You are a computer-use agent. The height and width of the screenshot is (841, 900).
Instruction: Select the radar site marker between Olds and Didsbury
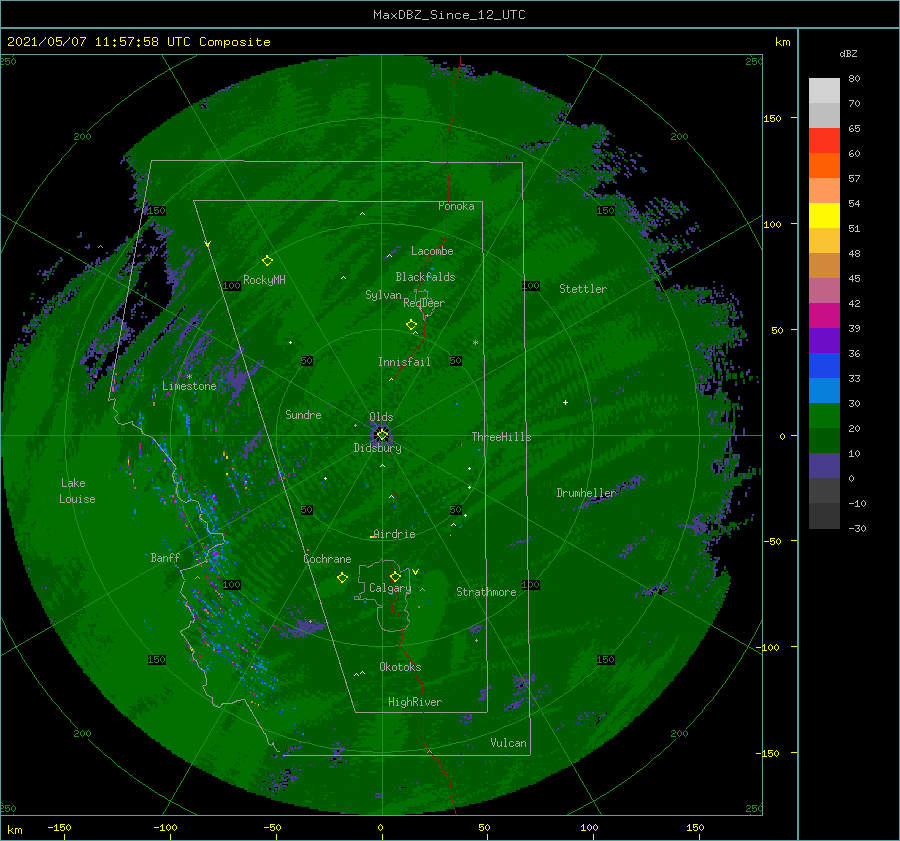(x=382, y=435)
